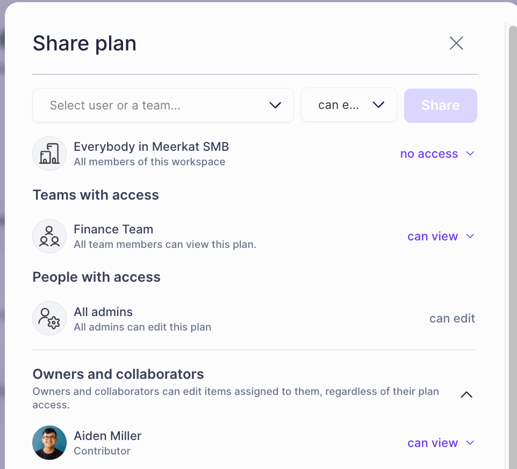The image size is (517, 469).
Task: Click the chevron beside Finance Team can view
Action: point(470,236)
